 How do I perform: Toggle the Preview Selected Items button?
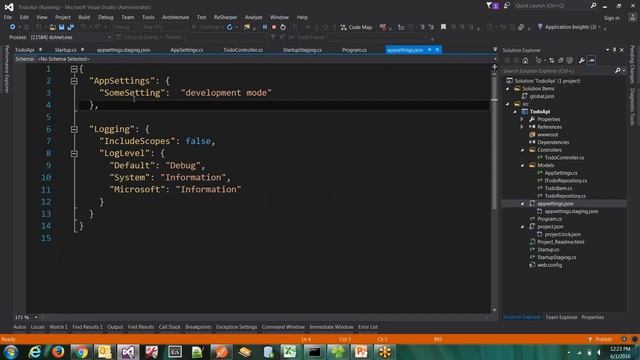point(591,60)
